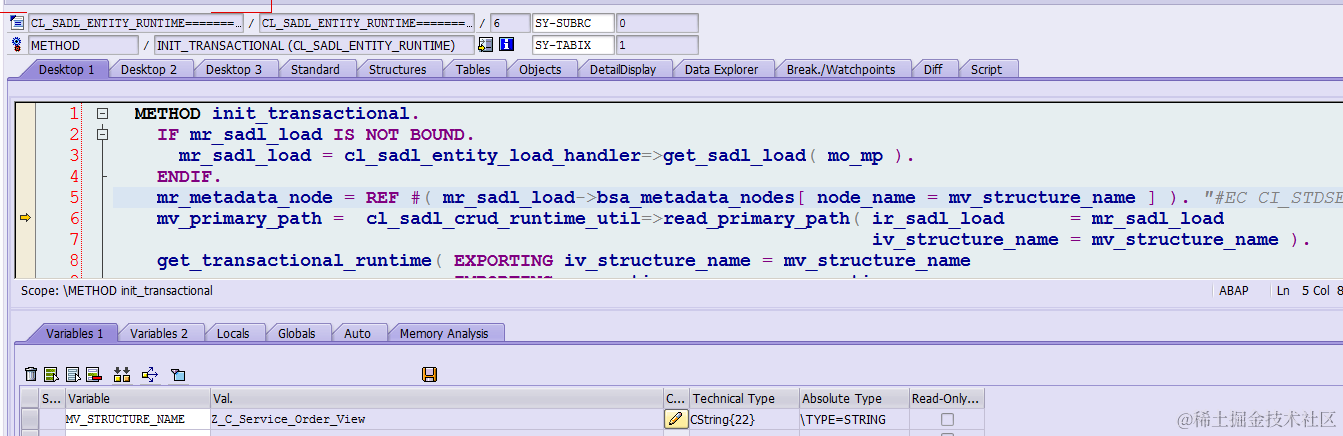Click the trash can icon in variables toolbar
The height and width of the screenshot is (436, 1343).
coord(31,374)
